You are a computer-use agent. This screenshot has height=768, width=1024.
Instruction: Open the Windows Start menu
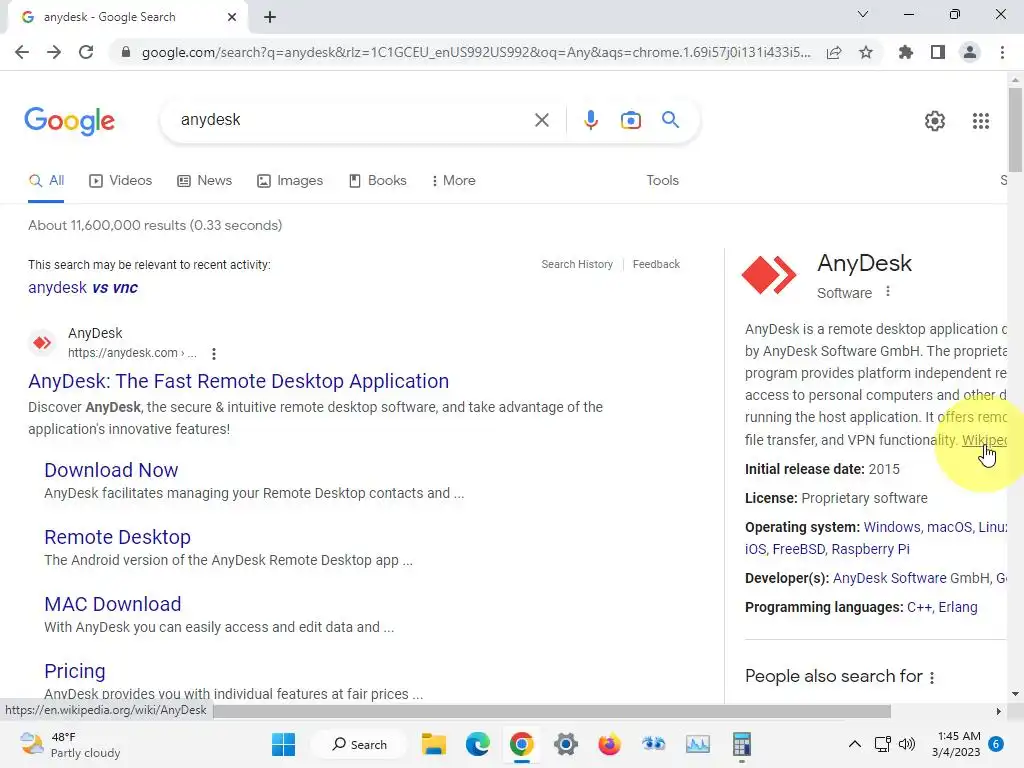tap(283, 744)
